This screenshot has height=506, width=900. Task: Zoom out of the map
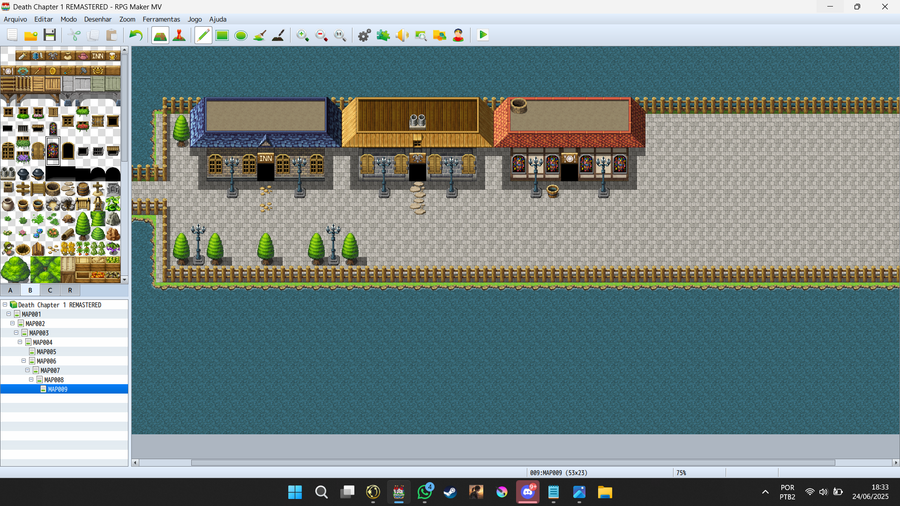(x=321, y=35)
